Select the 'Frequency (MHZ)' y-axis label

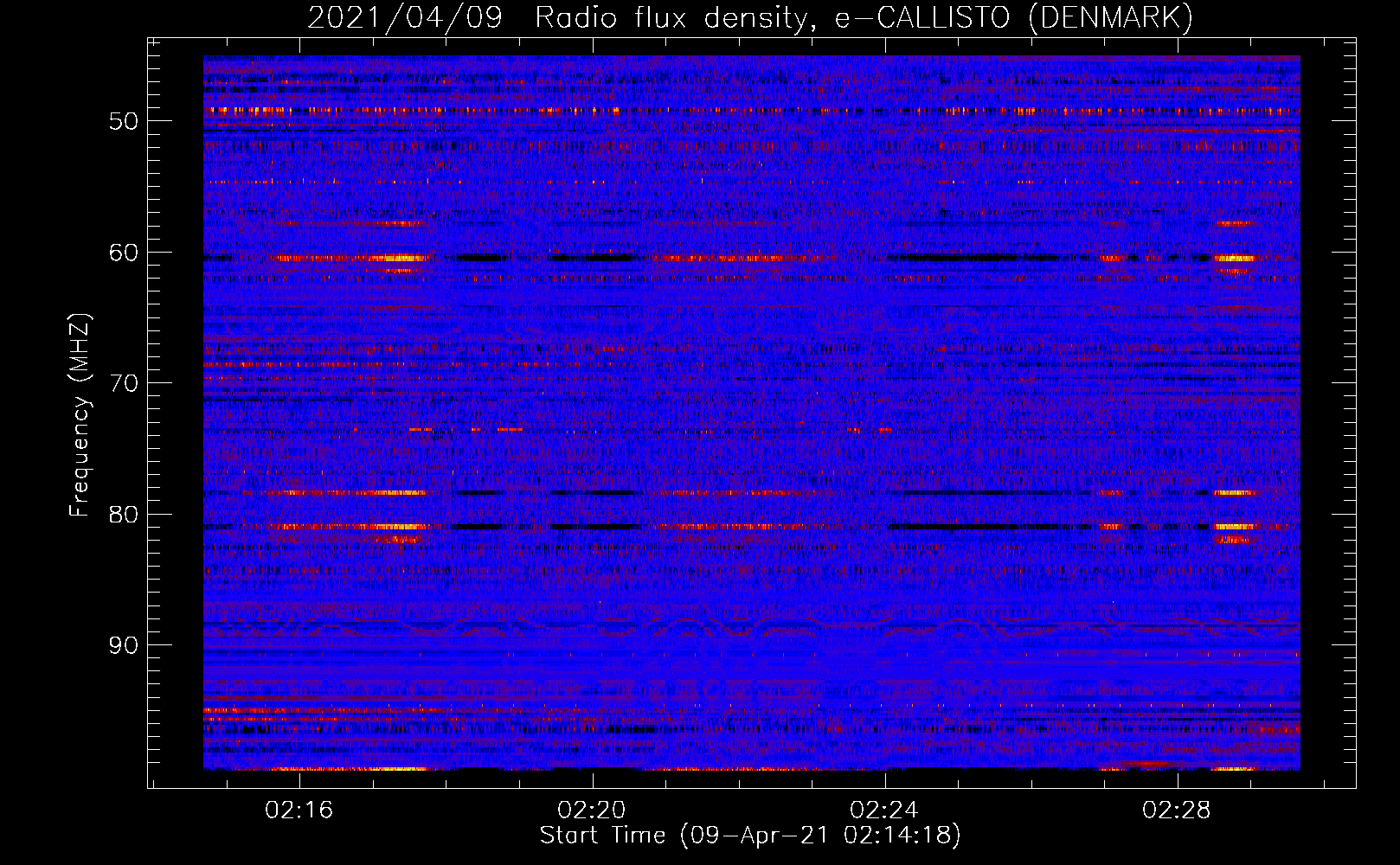pos(80,415)
